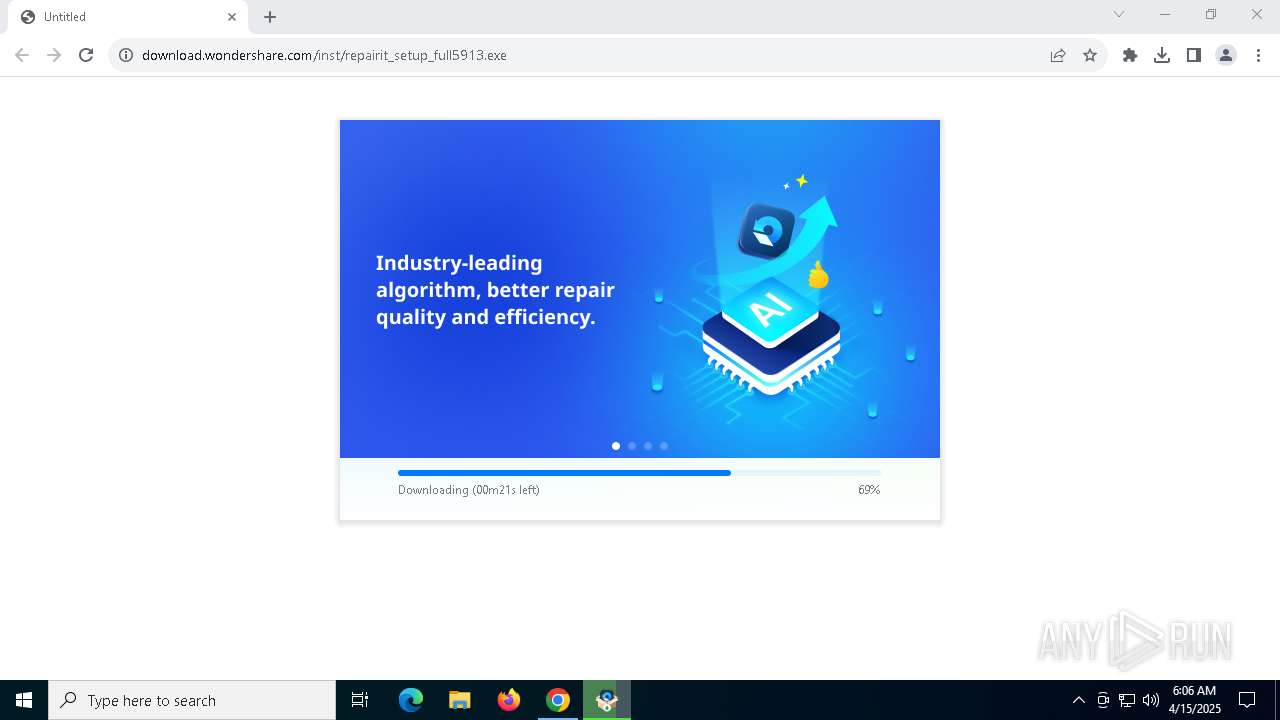The image size is (1280, 720).
Task: Reload the current page
Action: 86,55
